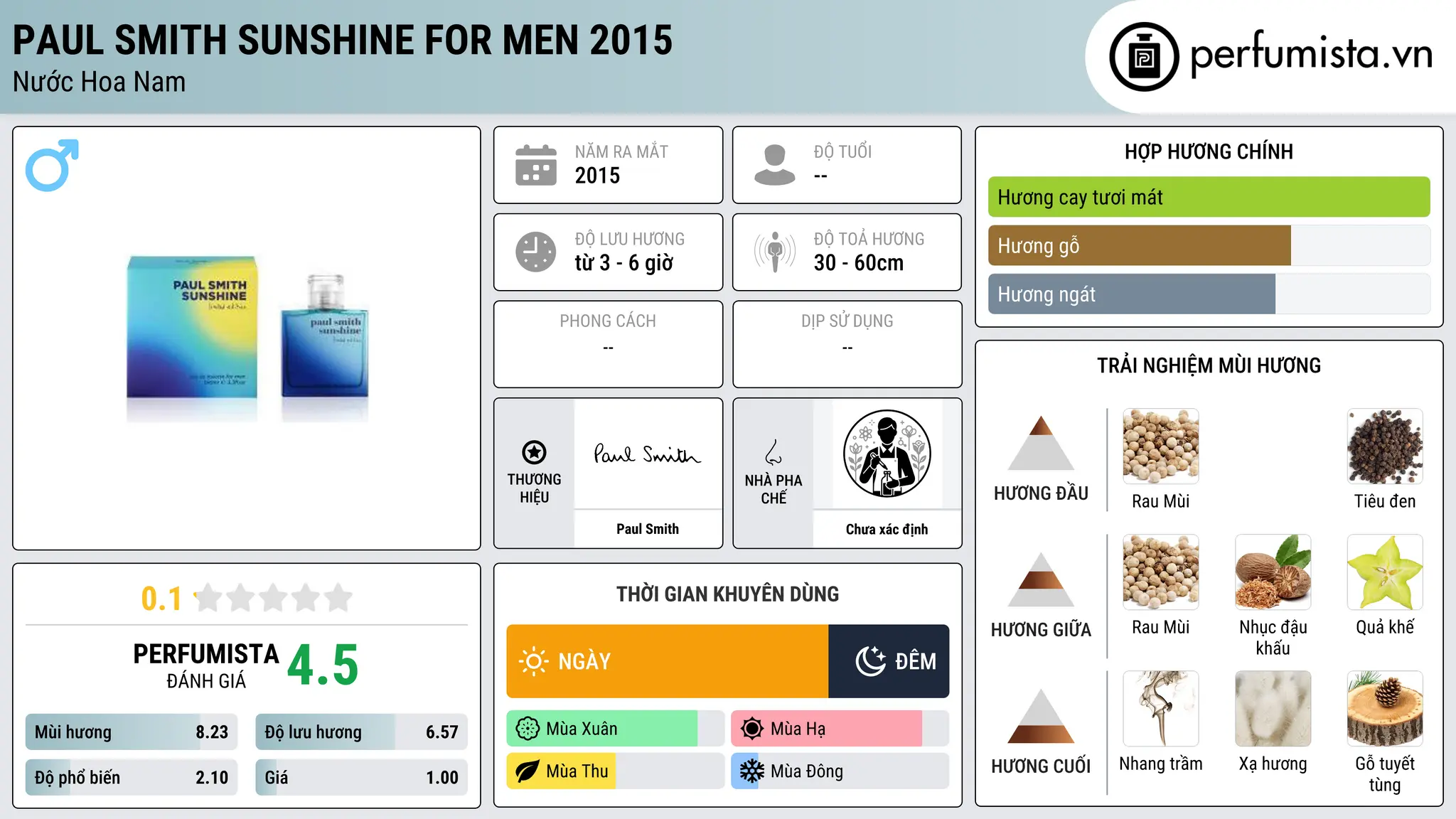
Task: Click the nose icon above Nhà pha chế
Action: tap(773, 452)
